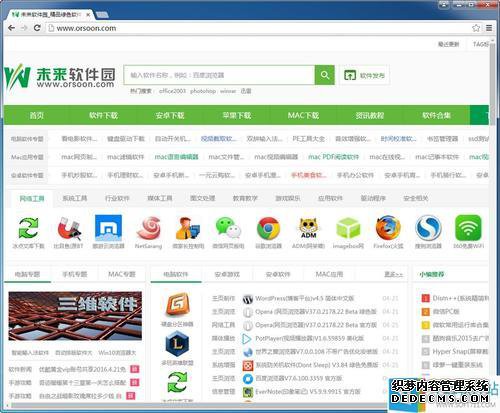Switch to the 系统工具 category tab
The height and width of the screenshot is (413, 500).
75,198
